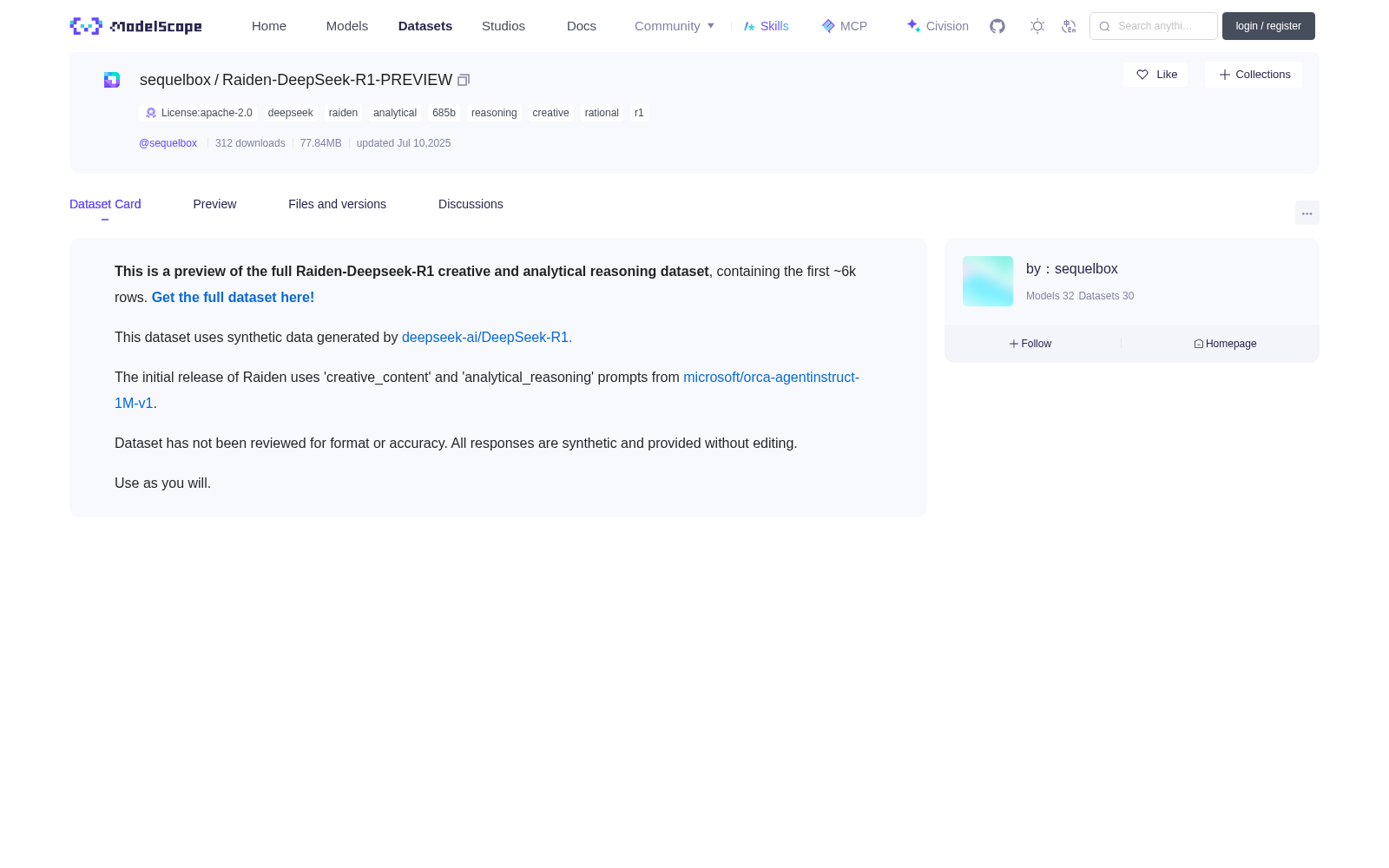Screen dimensions: 1389x868
Task: Open the Studios section
Action: click(x=504, y=26)
